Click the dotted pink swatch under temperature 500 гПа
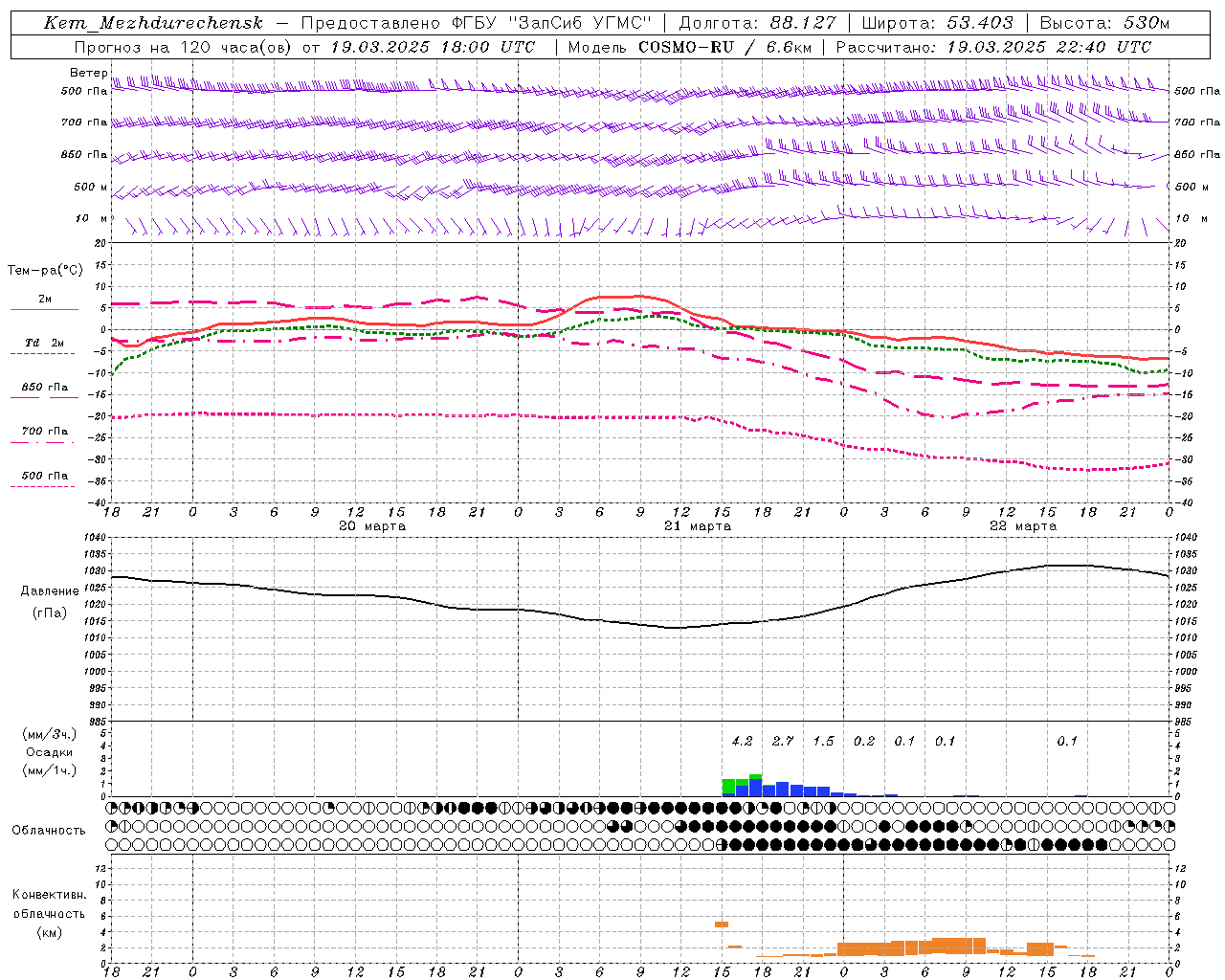Viewport: 1225px width, 980px height. (x=42, y=486)
